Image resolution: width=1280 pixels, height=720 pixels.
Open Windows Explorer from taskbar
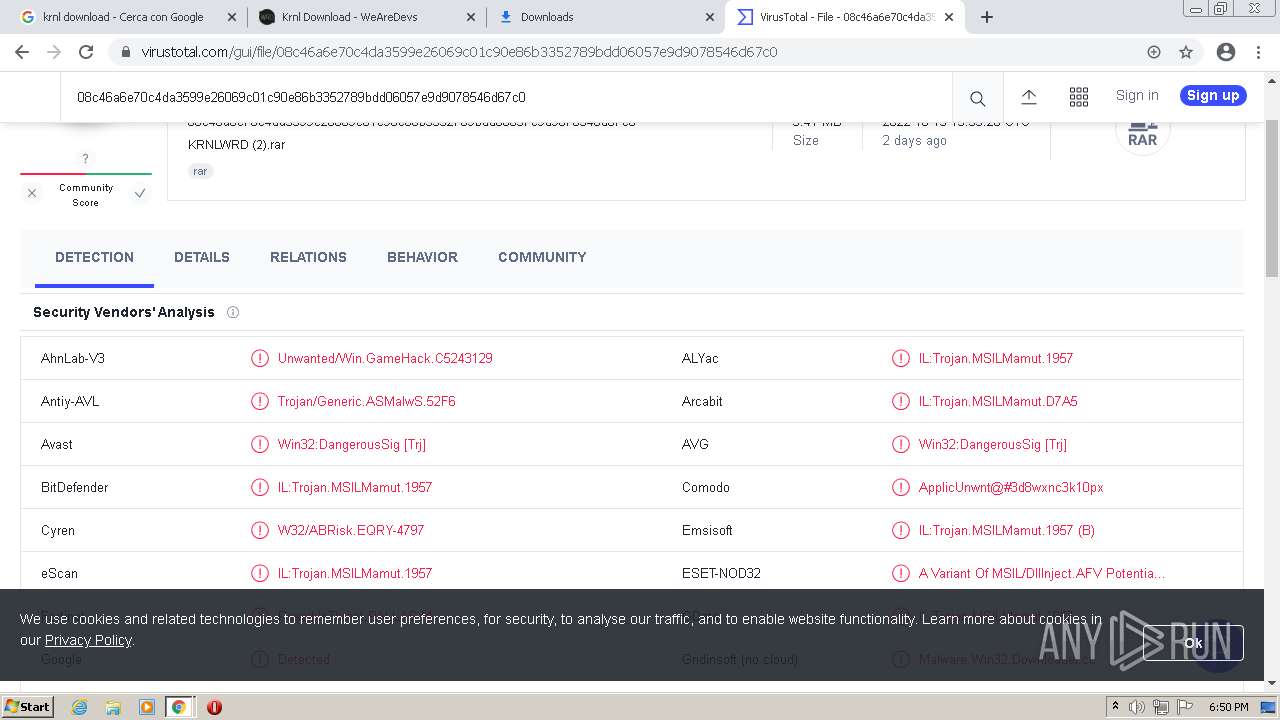tap(113, 707)
